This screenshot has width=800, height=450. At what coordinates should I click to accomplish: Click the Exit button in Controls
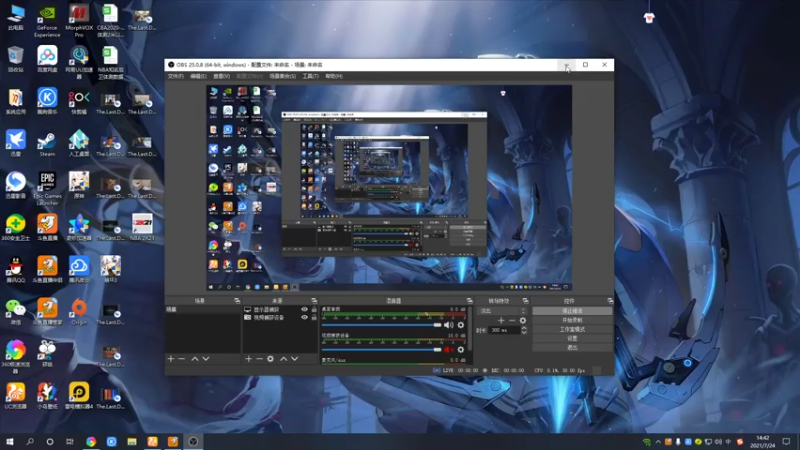click(572, 347)
